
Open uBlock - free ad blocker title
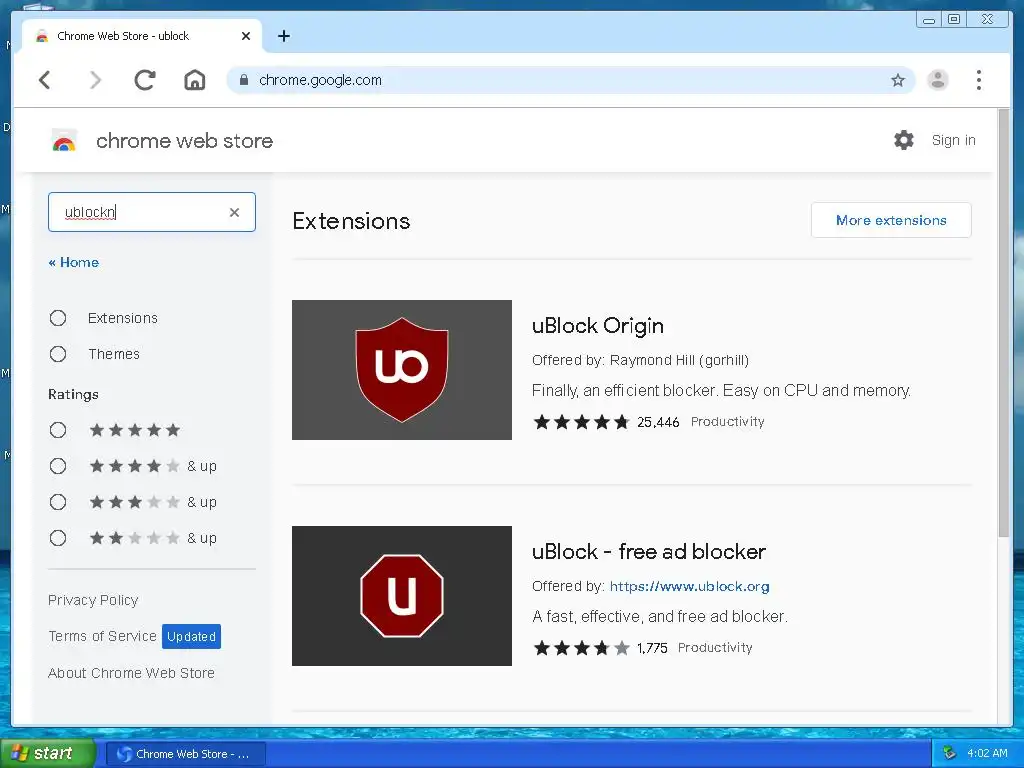click(x=648, y=552)
